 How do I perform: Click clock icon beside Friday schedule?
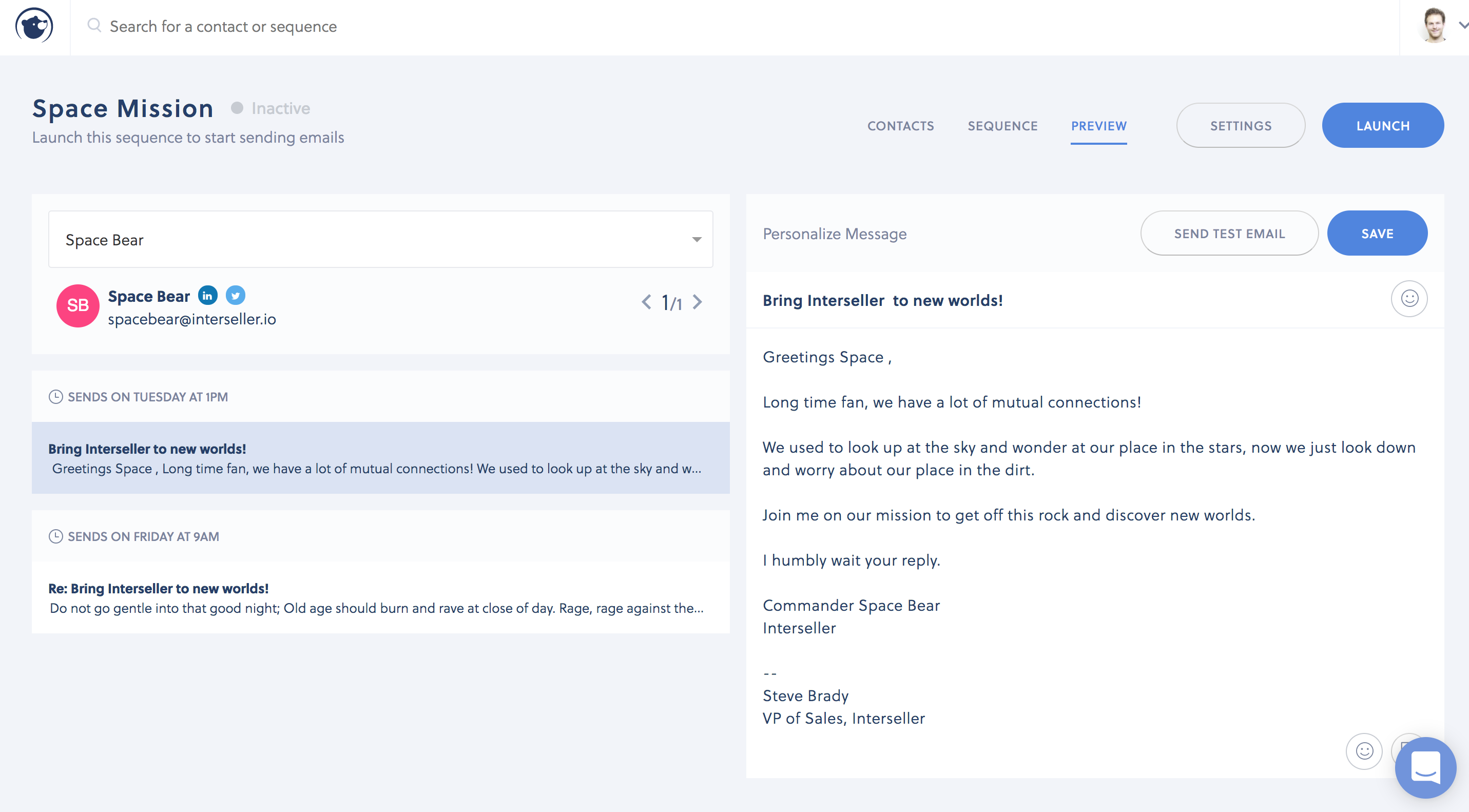click(x=55, y=536)
